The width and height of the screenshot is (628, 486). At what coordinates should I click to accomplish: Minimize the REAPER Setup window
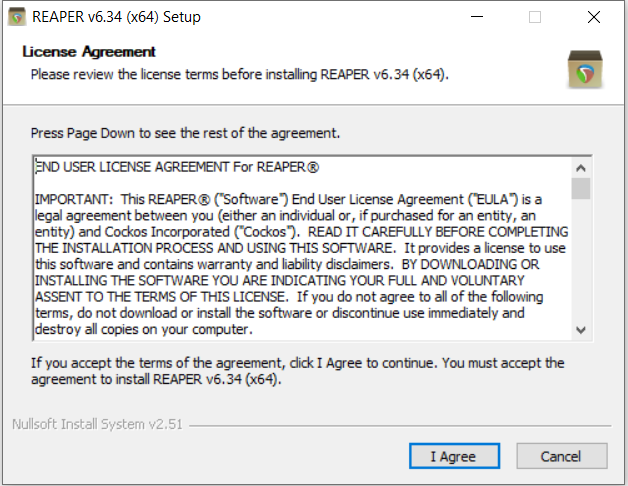pyautogui.click(x=477, y=17)
